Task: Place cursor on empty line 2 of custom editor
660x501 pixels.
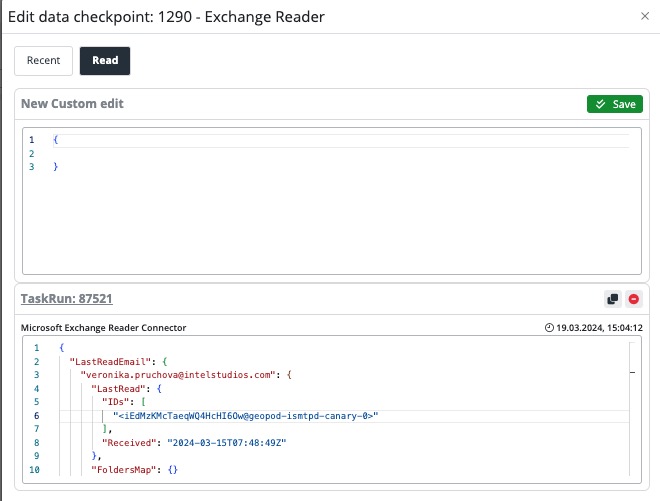Action: [300, 154]
